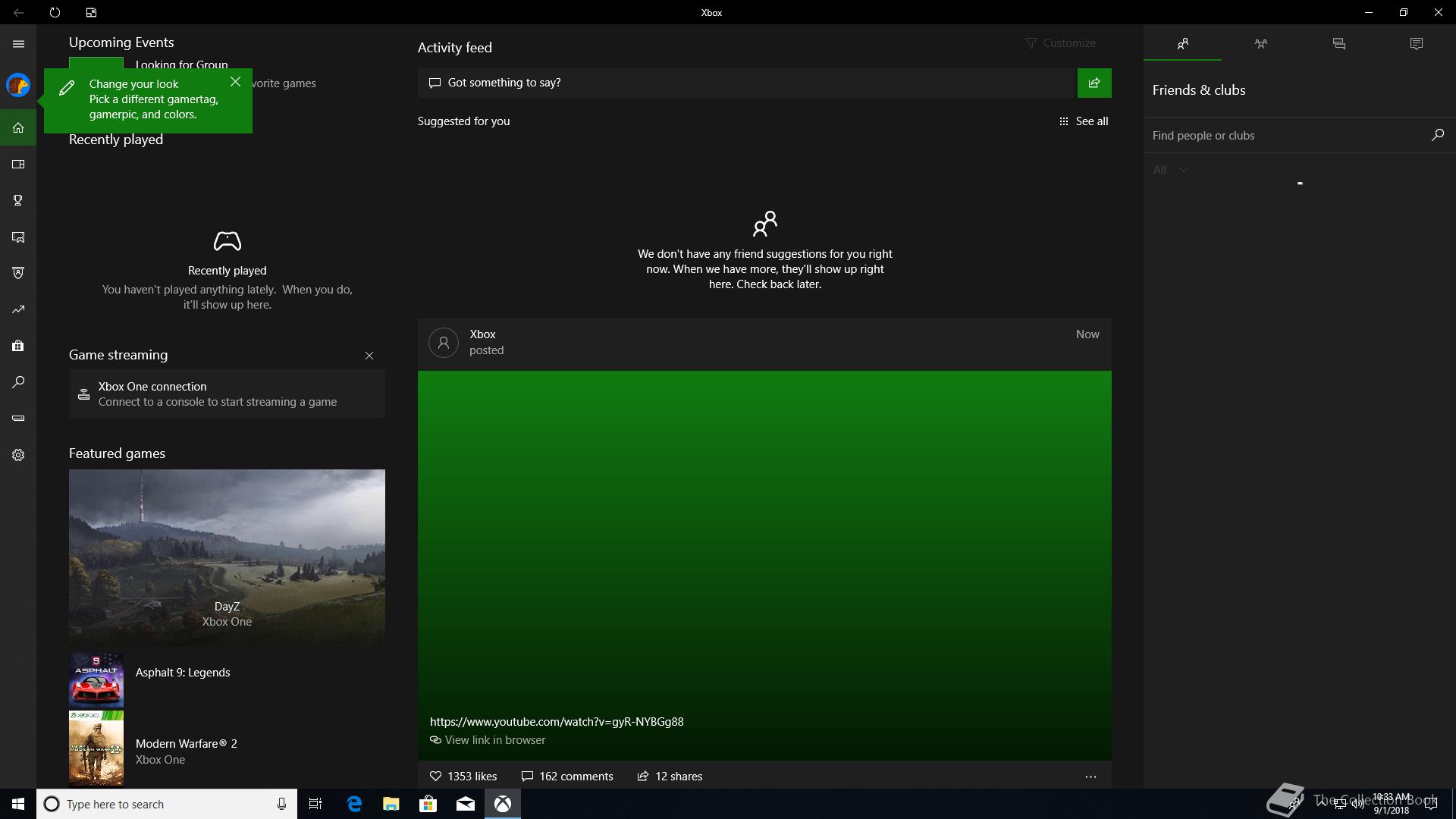Open Asphalt 9: Legends thumbnail
1456x819 pixels.
click(x=96, y=680)
